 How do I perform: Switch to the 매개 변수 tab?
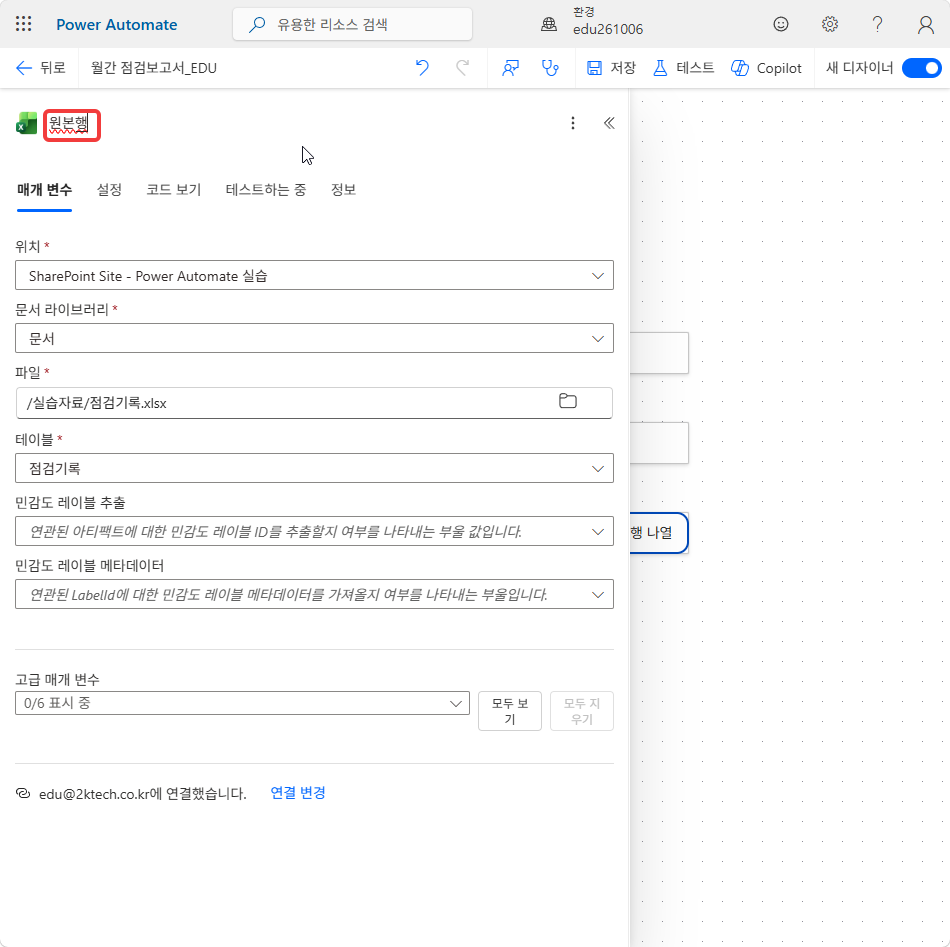[x=44, y=190]
